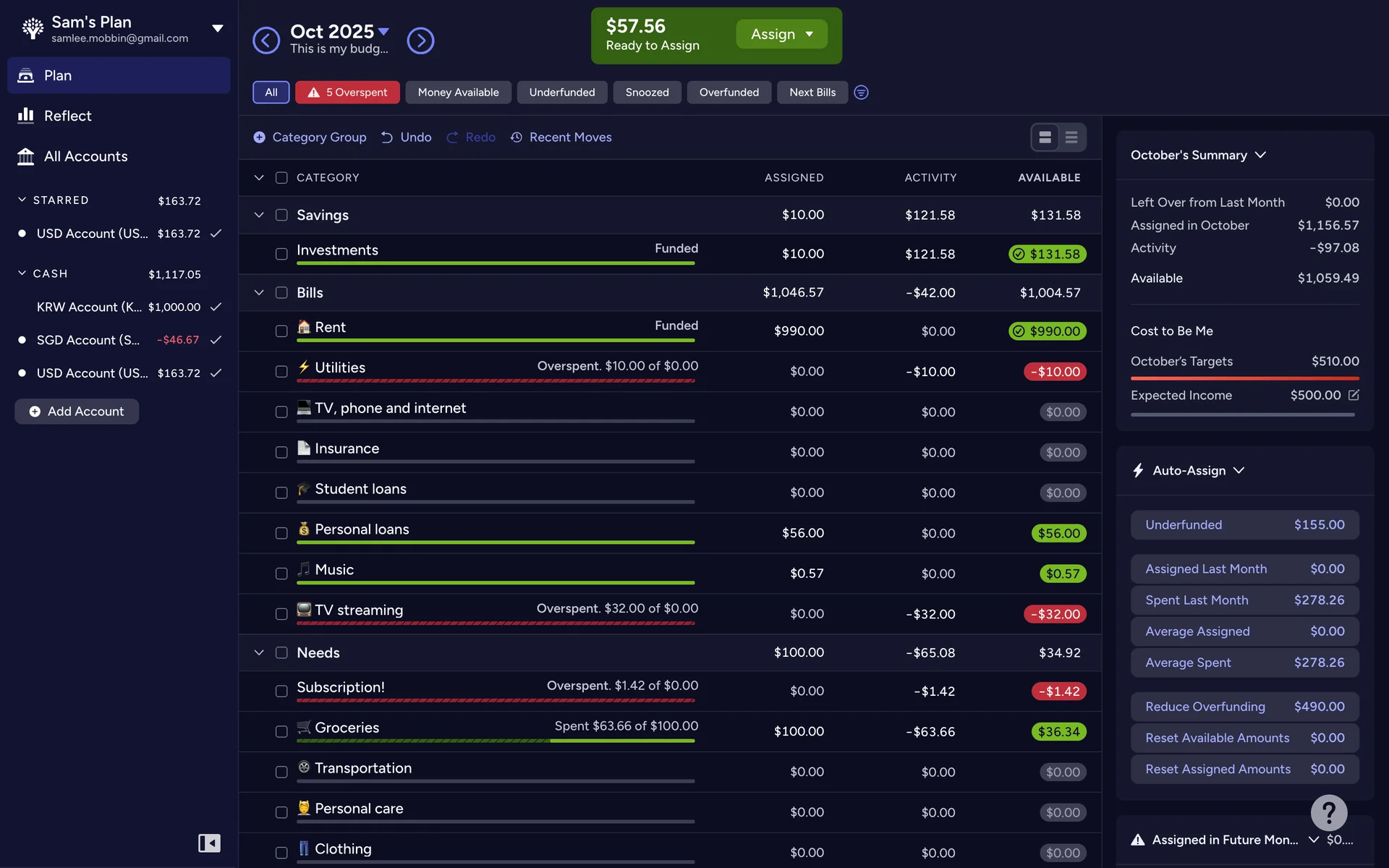This screenshot has width=1389, height=868.
Task: Collapse the Bills category group
Action: [259, 293]
